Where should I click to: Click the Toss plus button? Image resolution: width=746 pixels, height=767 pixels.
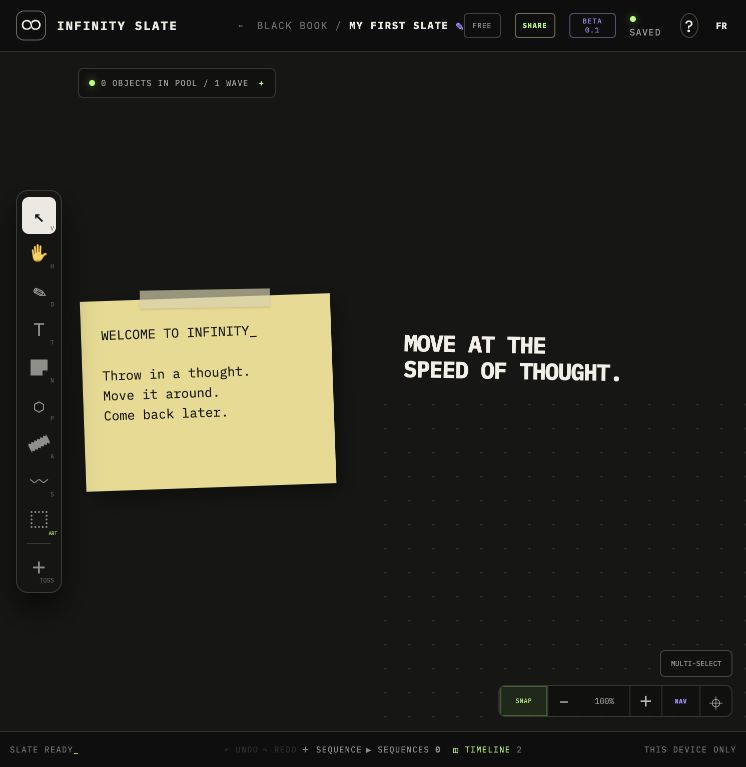[x=39, y=567]
